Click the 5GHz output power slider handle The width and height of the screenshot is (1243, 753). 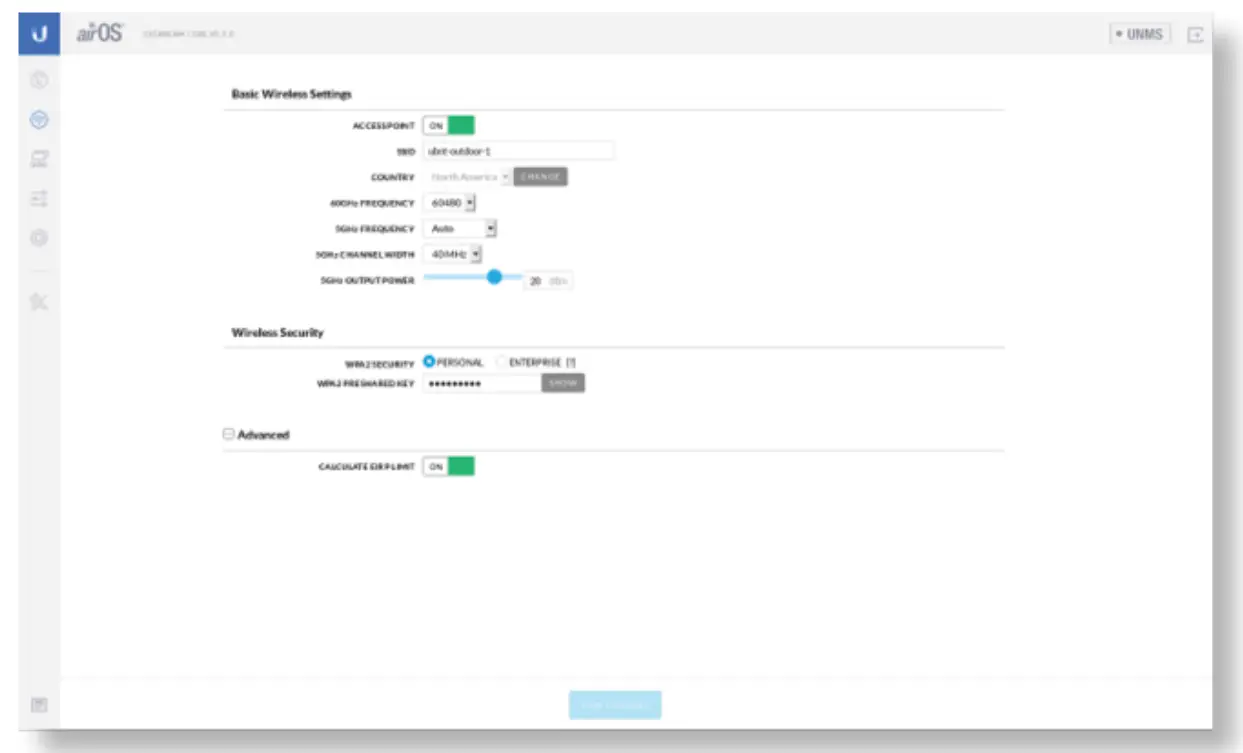(x=494, y=278)
